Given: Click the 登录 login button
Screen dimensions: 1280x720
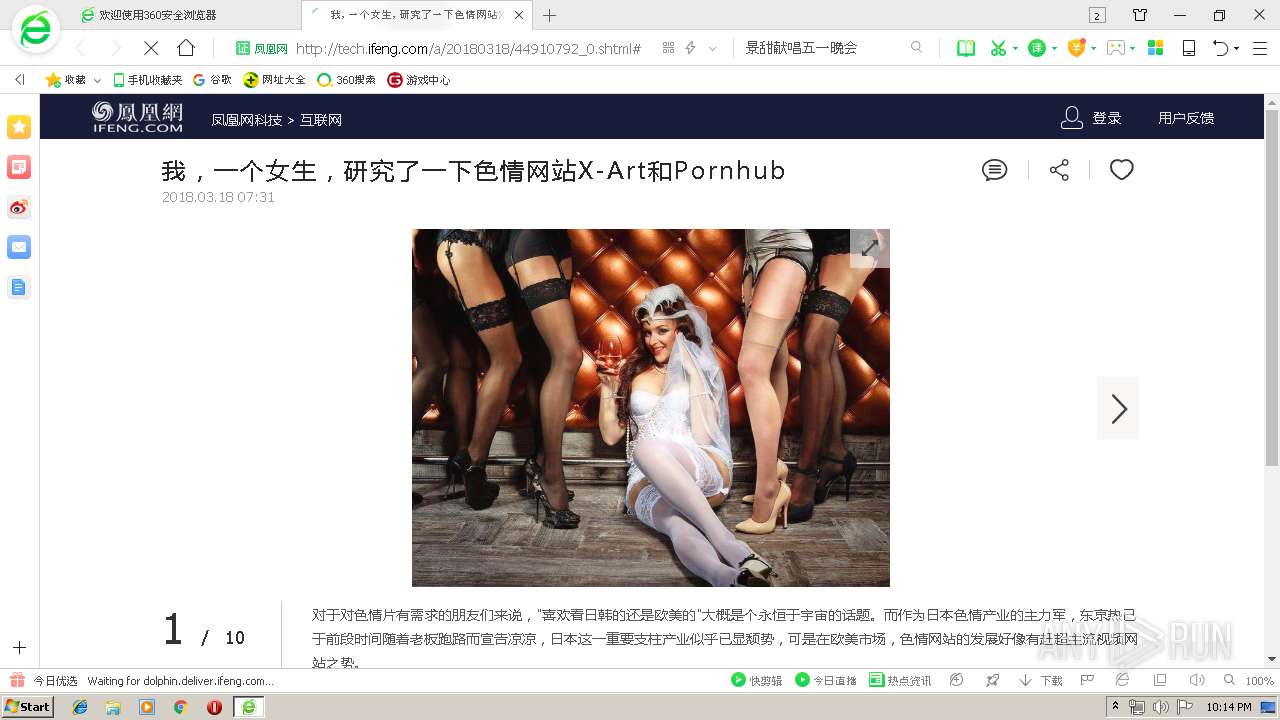Looking at the screenshot, I should 1091,118.
